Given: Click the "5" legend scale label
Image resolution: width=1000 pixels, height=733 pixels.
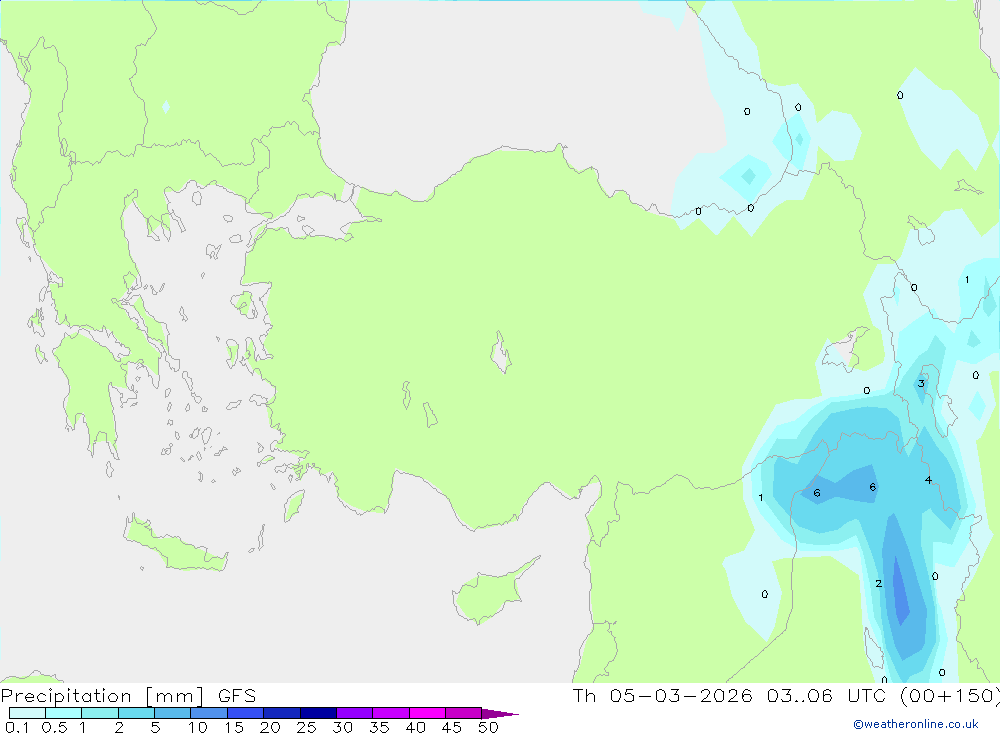Looking at the screenshot, I should pyautogui.click(x=155, y=727).
